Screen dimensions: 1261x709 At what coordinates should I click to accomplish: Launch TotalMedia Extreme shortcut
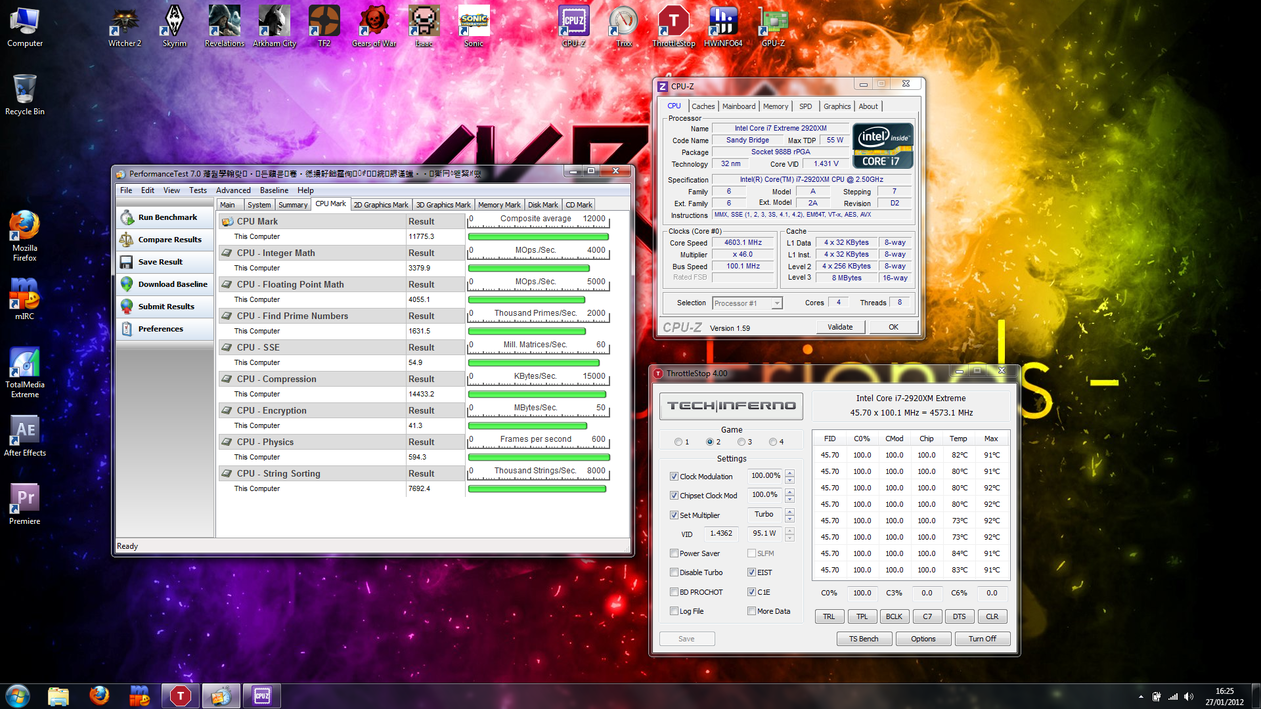24,372
